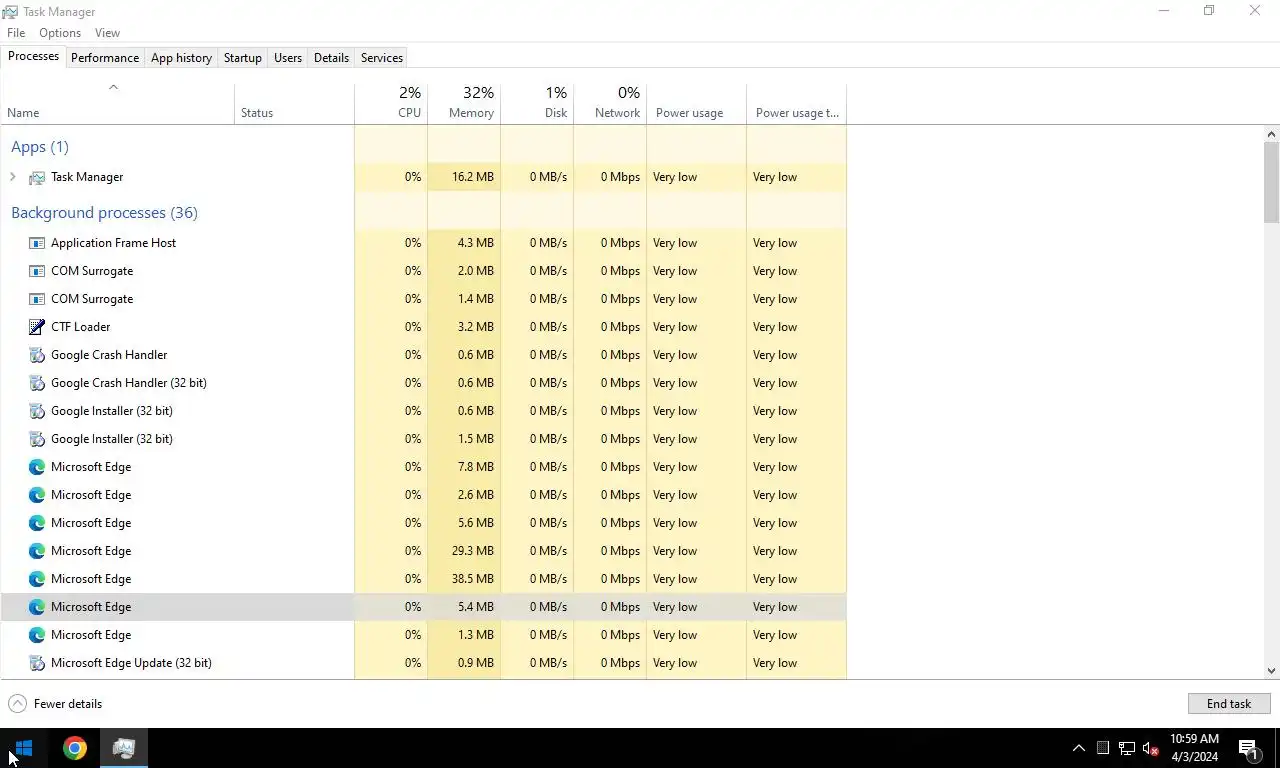This screenshot has width=1280, height=768.
Task: Collapse to fewer details view
Action: (x=56, y=704)
